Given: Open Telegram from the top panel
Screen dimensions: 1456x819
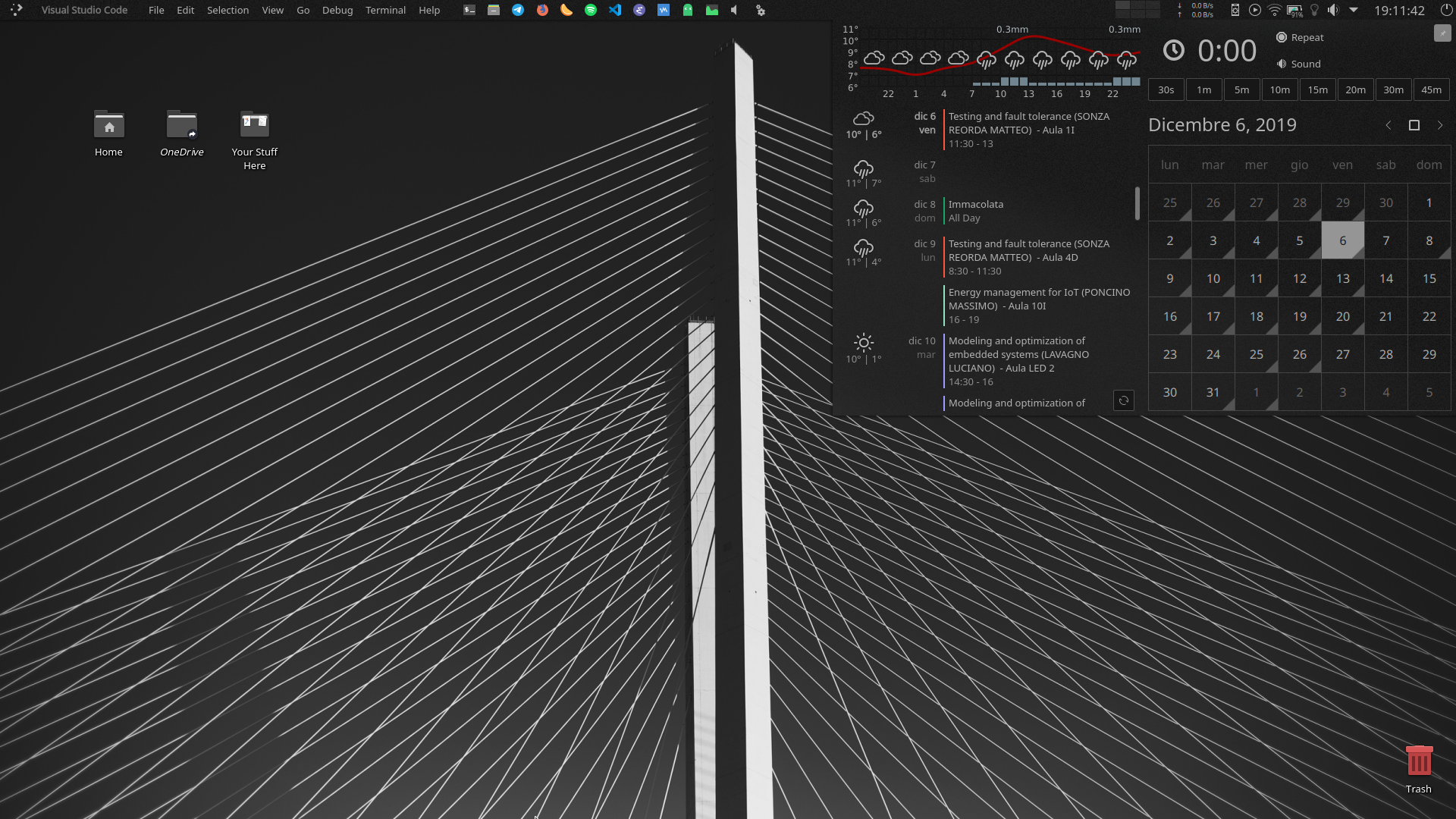Looking at the screenshot, I should tap(518, 10).
